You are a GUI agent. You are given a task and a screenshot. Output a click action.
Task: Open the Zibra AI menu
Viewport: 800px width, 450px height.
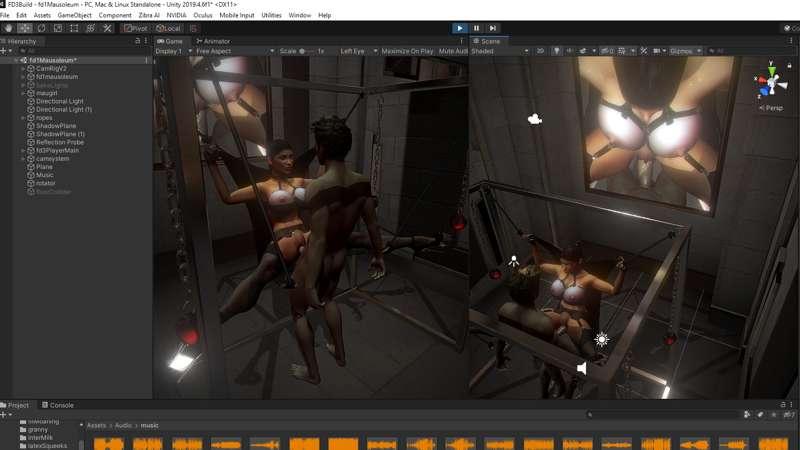149,15
